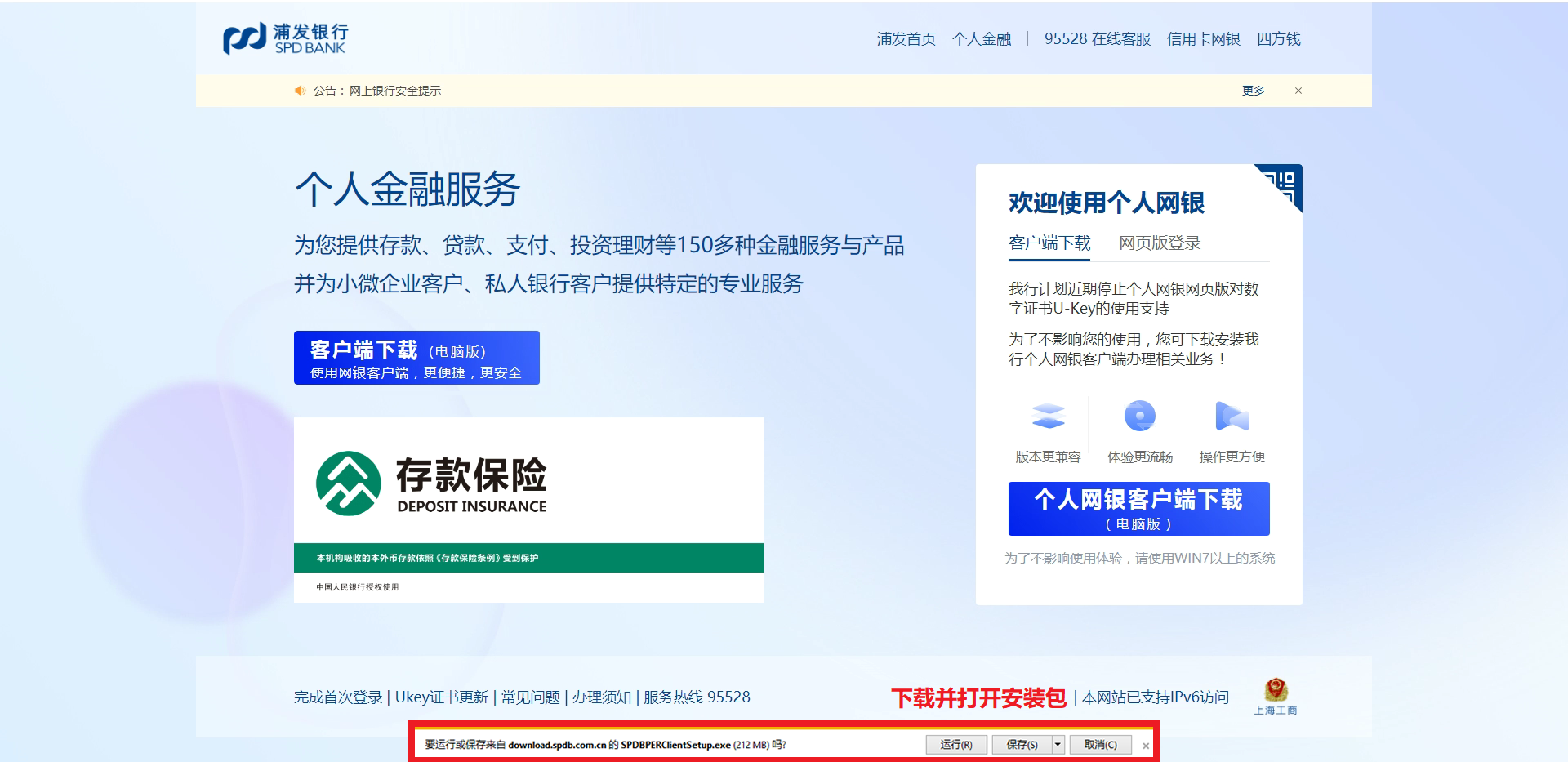This screenshot has height=762, width=1568.
Task: Open Ukey证书更新 footer link
Action: [x=442, y=697]
